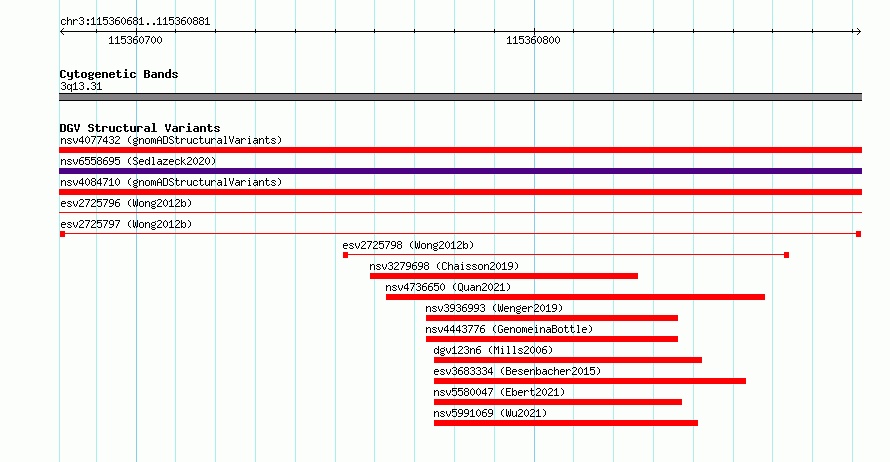The height and width of the screenshot is (462, 890).
Task: Click the chr3:115360681..115360881 coordinate label
Action: point(135,22)
